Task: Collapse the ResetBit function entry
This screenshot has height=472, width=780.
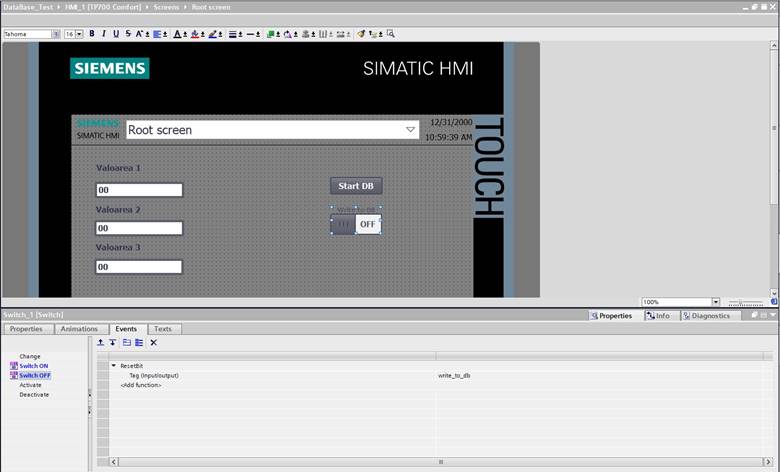Action: 114,366
